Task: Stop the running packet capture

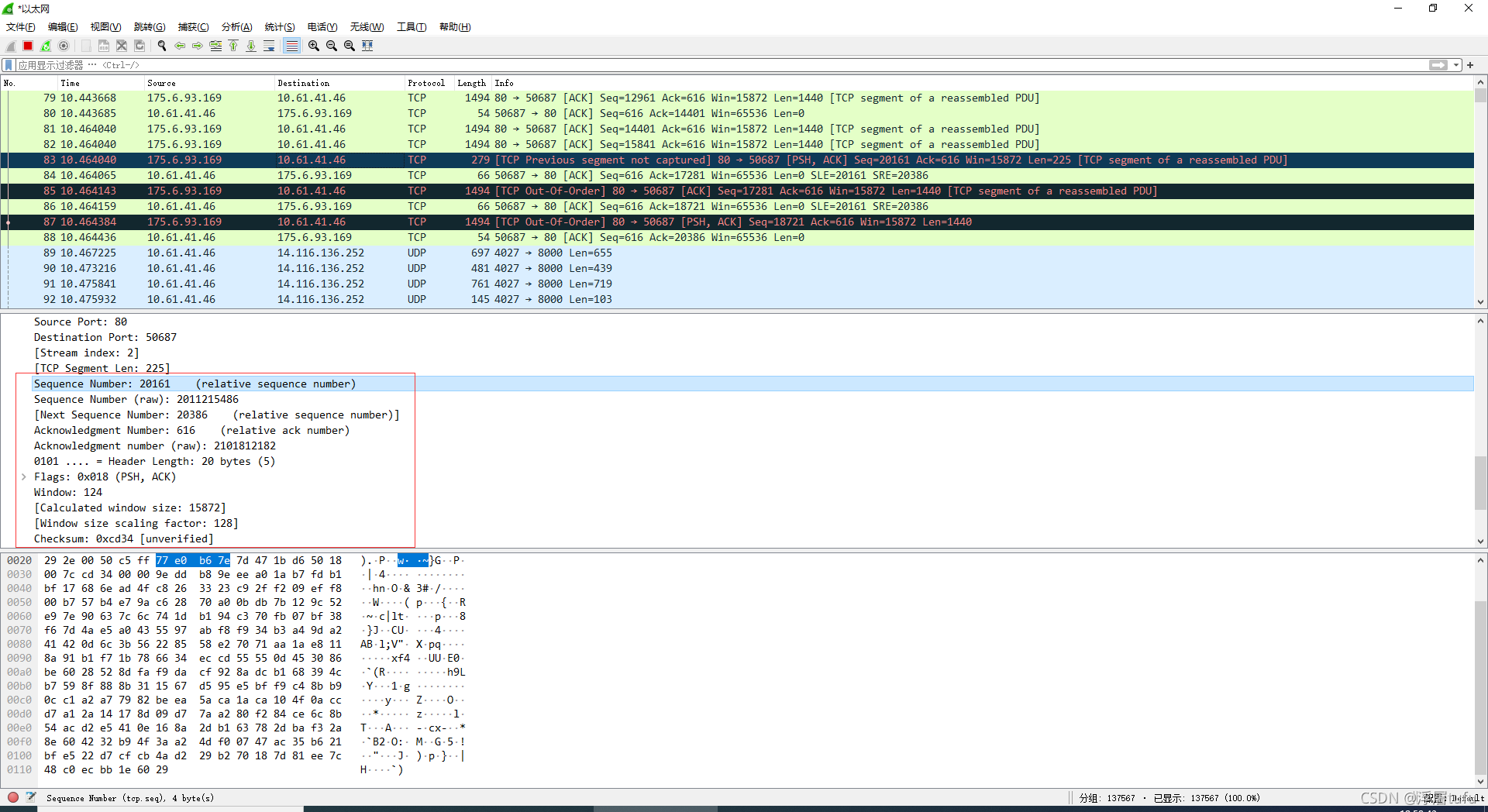Action: click(x=28, y=46)
